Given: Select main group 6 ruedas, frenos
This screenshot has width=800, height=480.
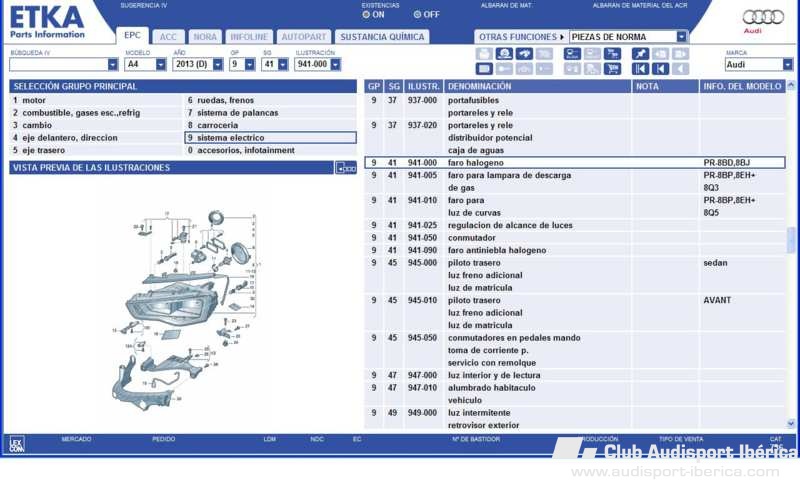Looking at the screenshot, I should click(x=270, y=100).
